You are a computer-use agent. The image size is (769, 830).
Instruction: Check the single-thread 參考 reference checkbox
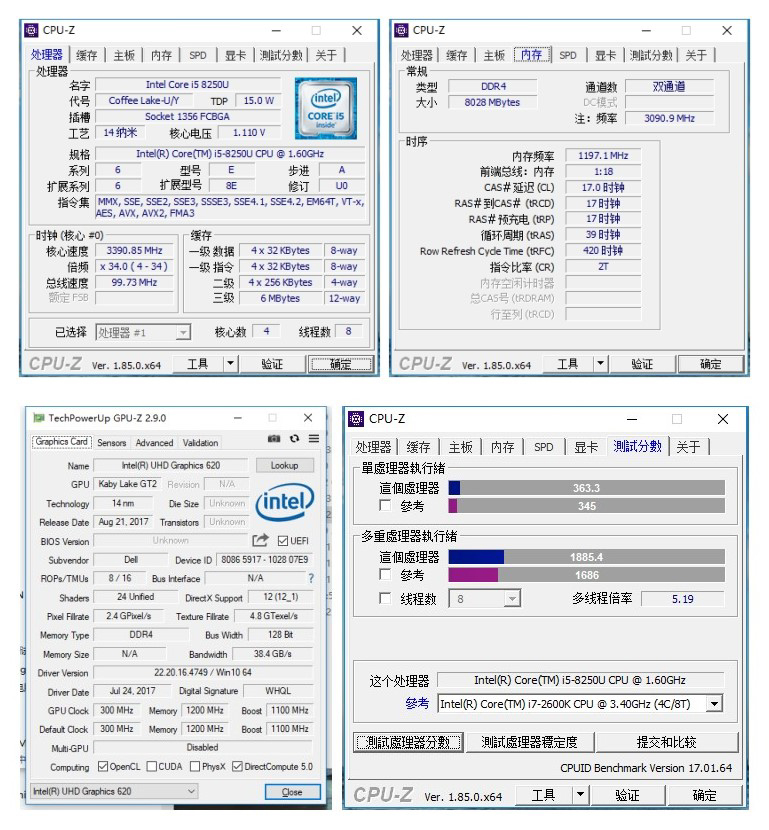(385, 506)
